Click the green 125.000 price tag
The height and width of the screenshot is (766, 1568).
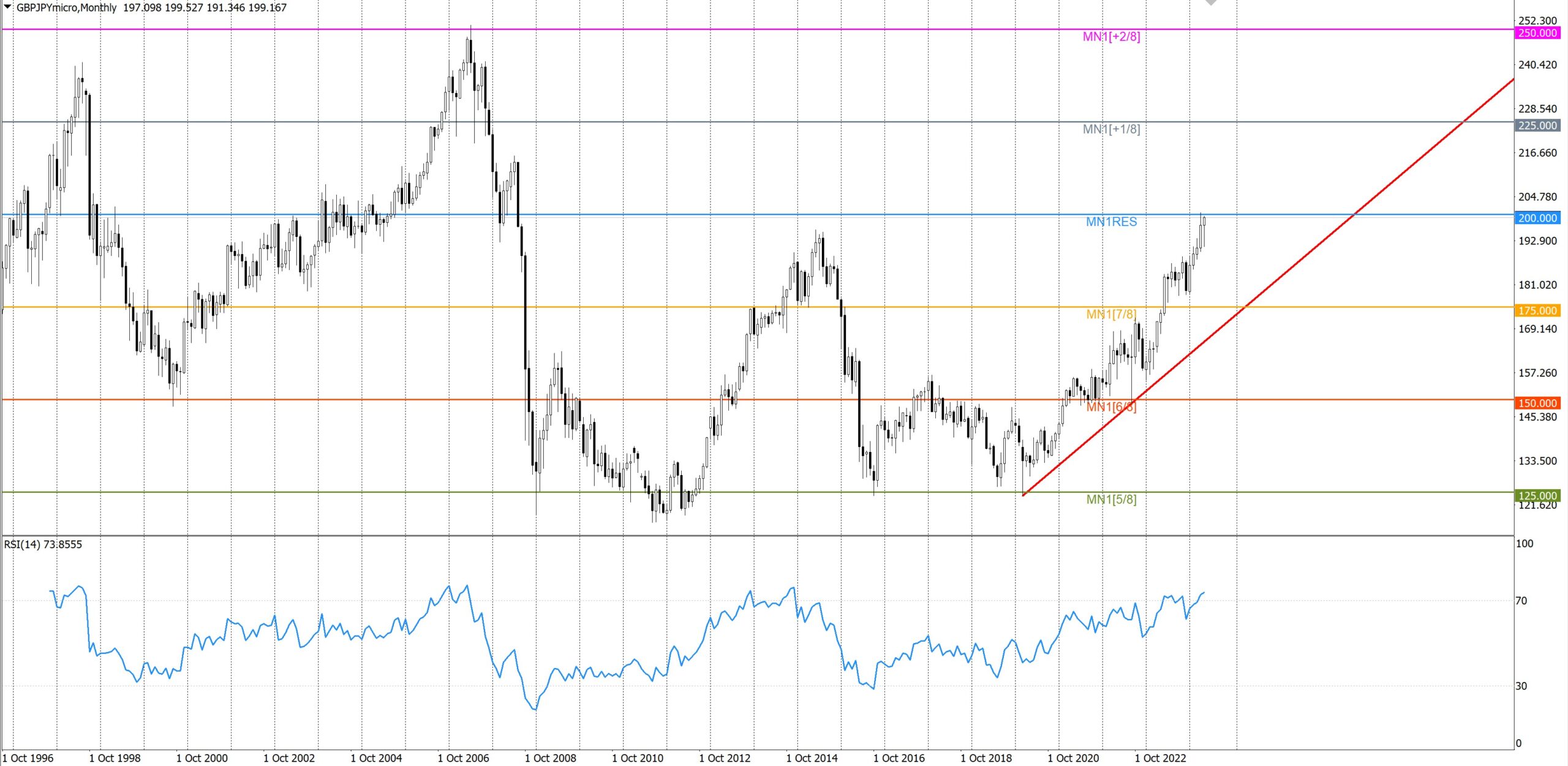1537,495
